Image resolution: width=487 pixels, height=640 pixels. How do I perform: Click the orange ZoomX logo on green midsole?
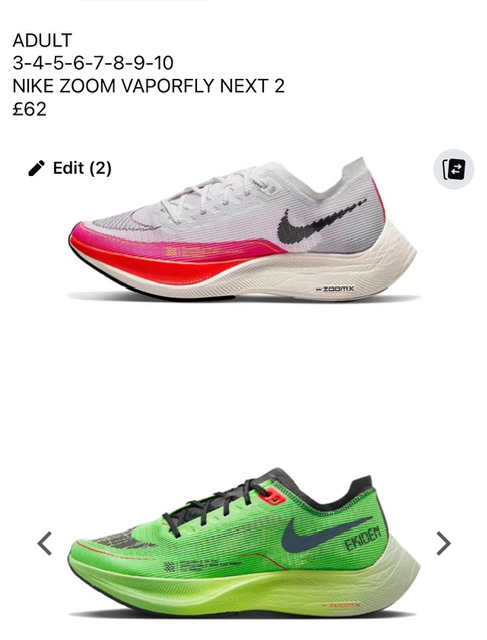pyautogui.click(x=341, y=605)
